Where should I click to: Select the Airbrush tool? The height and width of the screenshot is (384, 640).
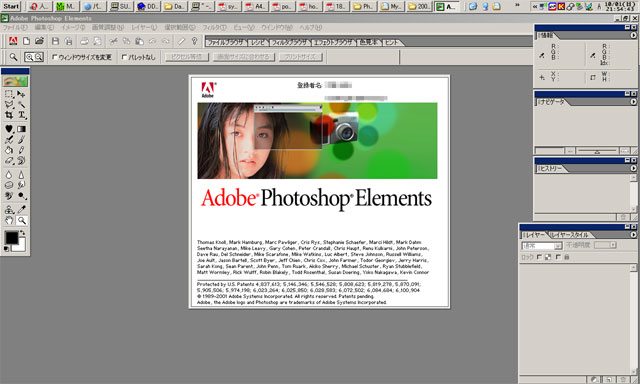pos(9,140)
